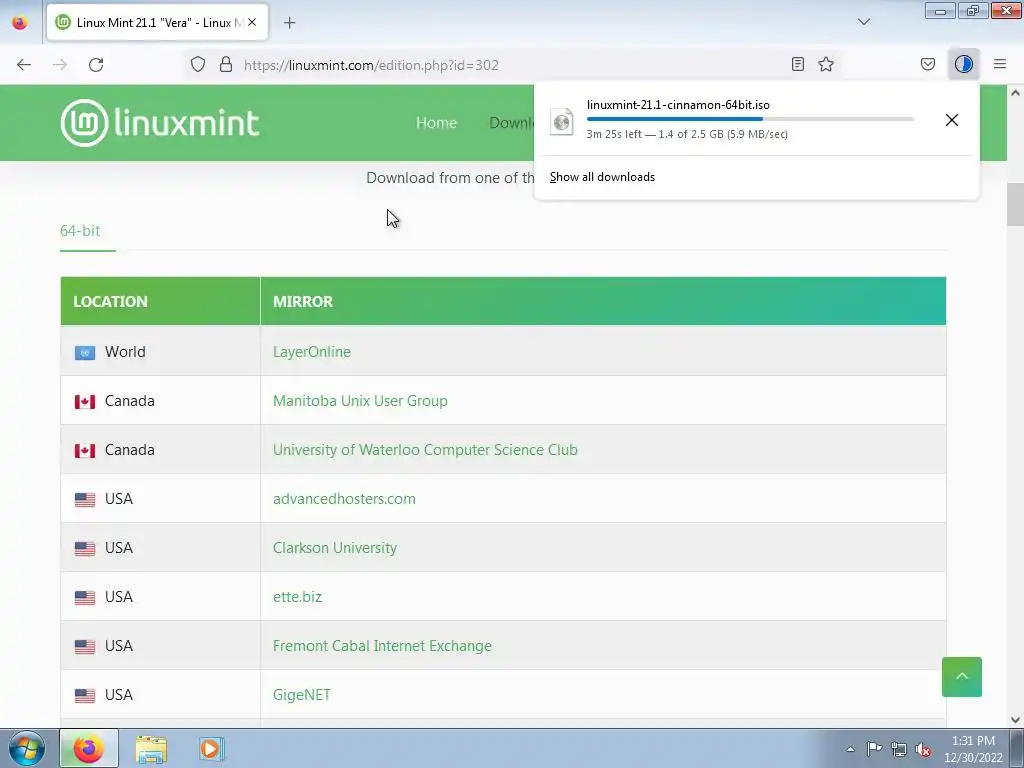Screen dimensions: 1024x768
Task: Click the muted volume tray icon
Action: tap(923, 749)
